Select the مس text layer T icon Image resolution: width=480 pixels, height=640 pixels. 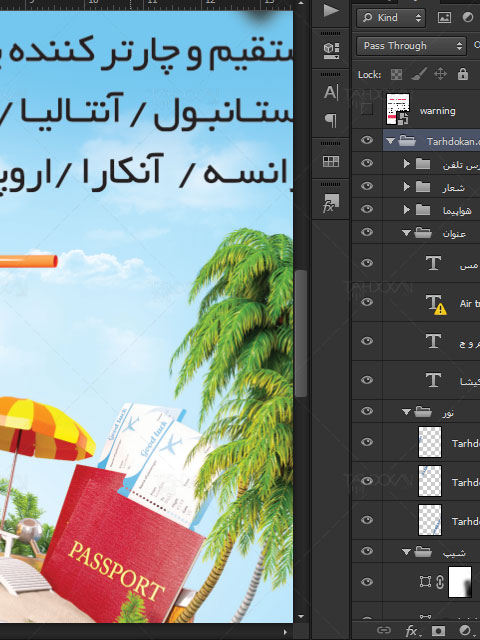433,263
